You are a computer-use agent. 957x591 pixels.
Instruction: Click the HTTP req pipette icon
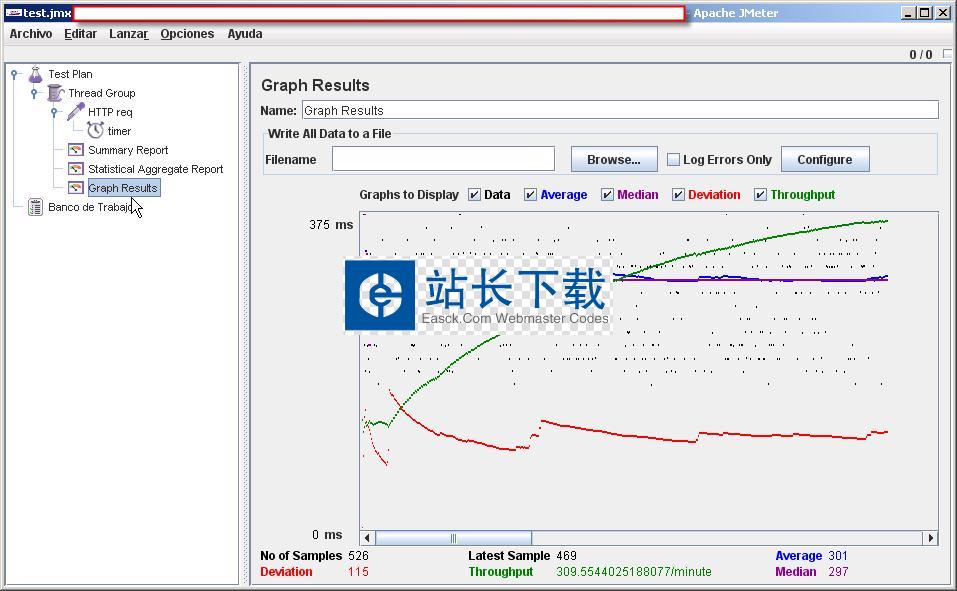(x=75, y=112)
